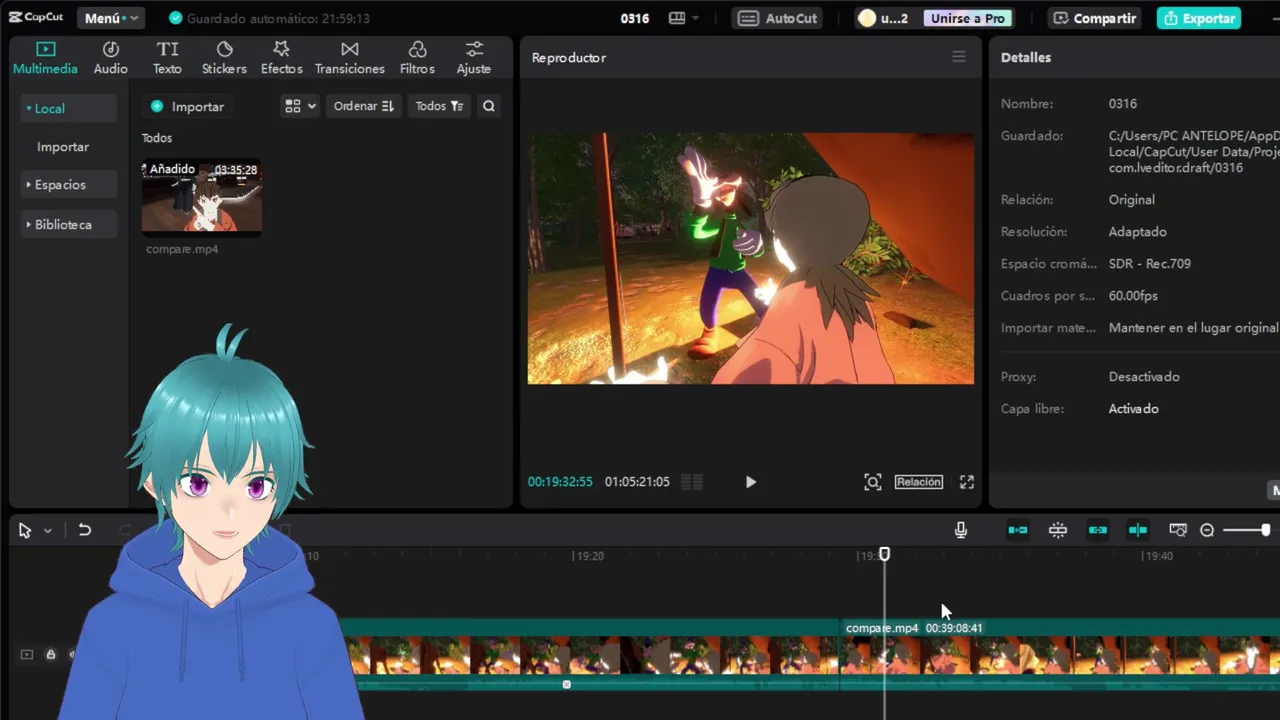The width and height of the screenshot is (1280, 720).
Task: Click Unirse a Pro button
Action: click(x=967, y=18)
